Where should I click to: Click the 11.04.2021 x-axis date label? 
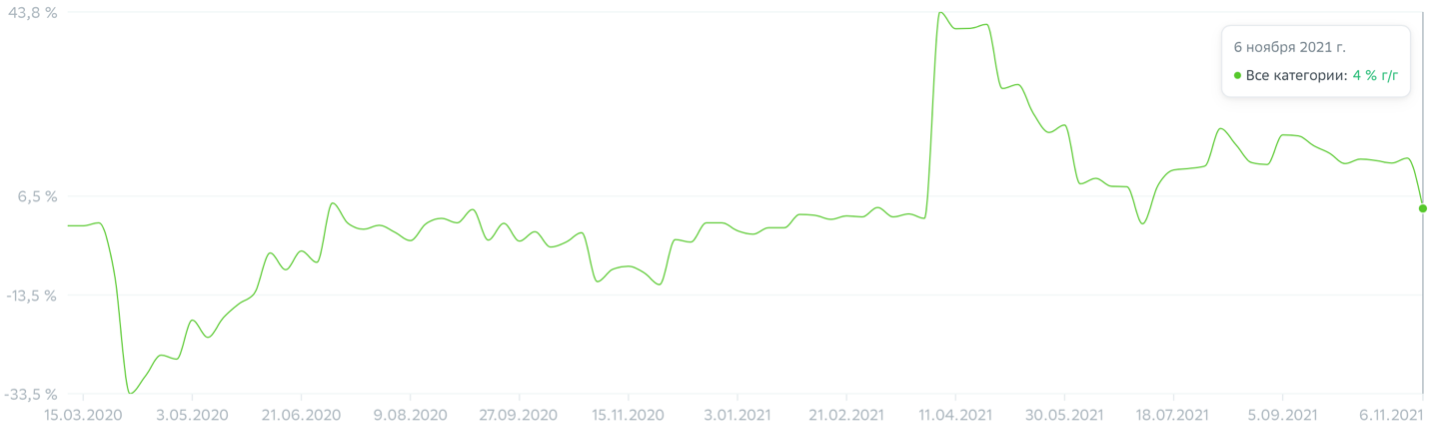[x=955, y=414]
